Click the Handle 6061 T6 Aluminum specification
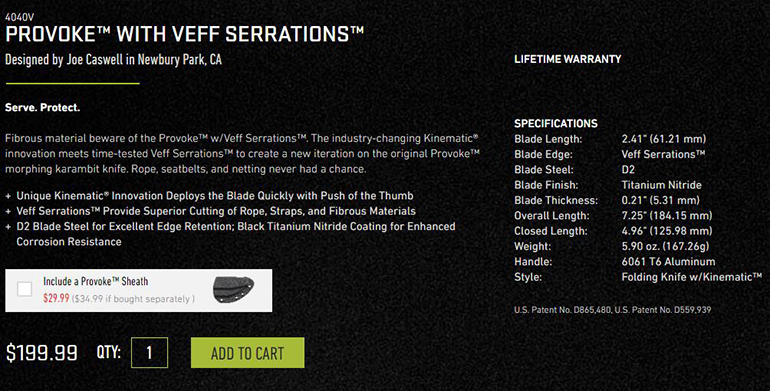 615,262
